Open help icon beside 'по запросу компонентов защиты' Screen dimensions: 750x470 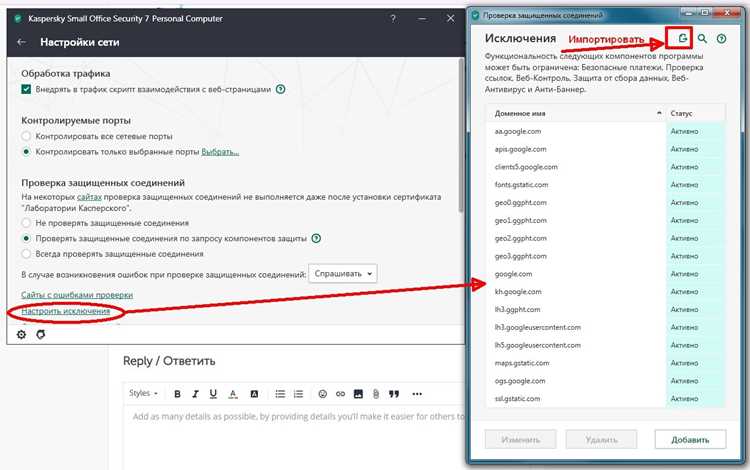click(316, 238)
